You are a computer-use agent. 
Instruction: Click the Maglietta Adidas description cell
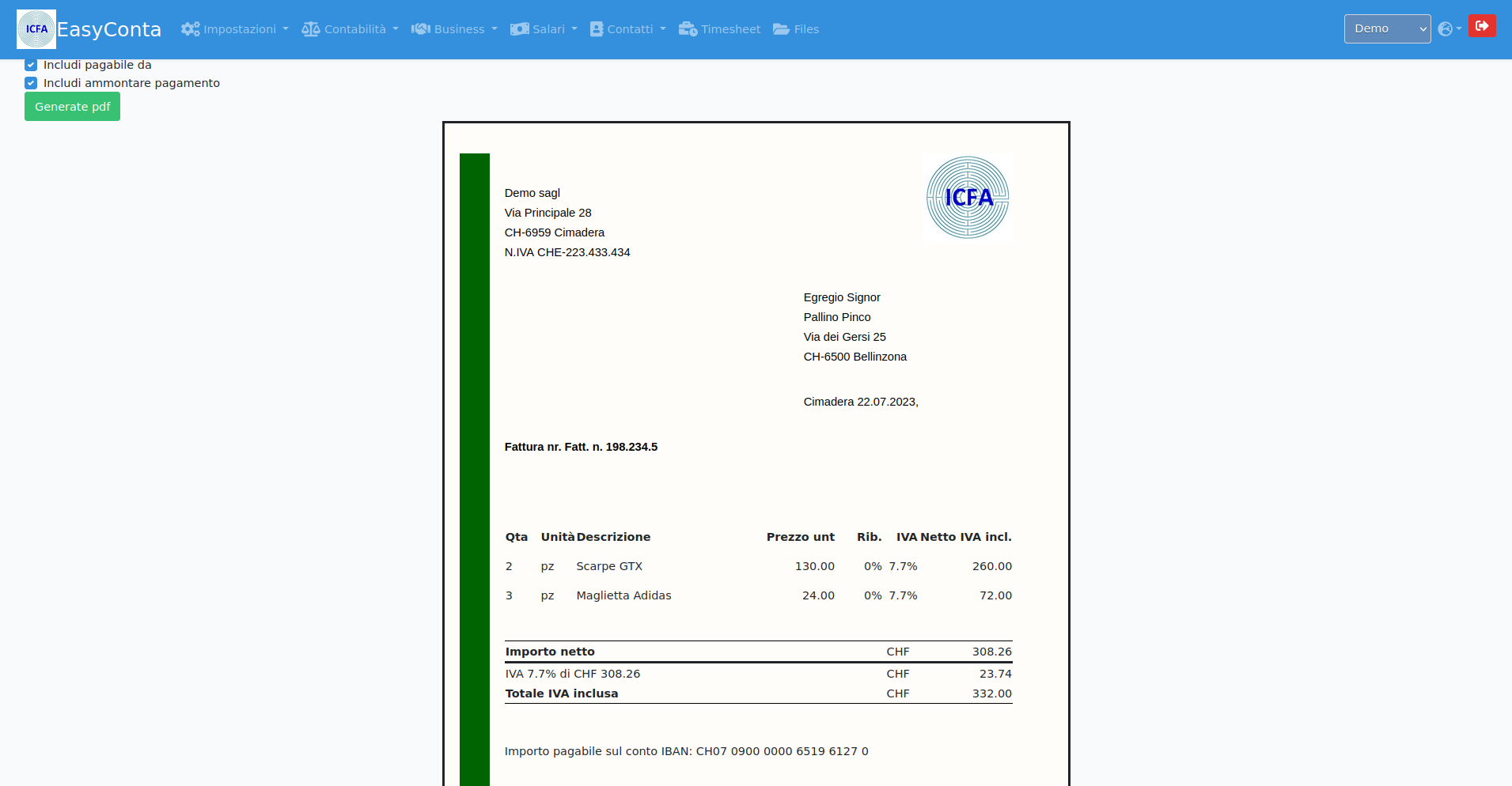[x=623, y=595]
